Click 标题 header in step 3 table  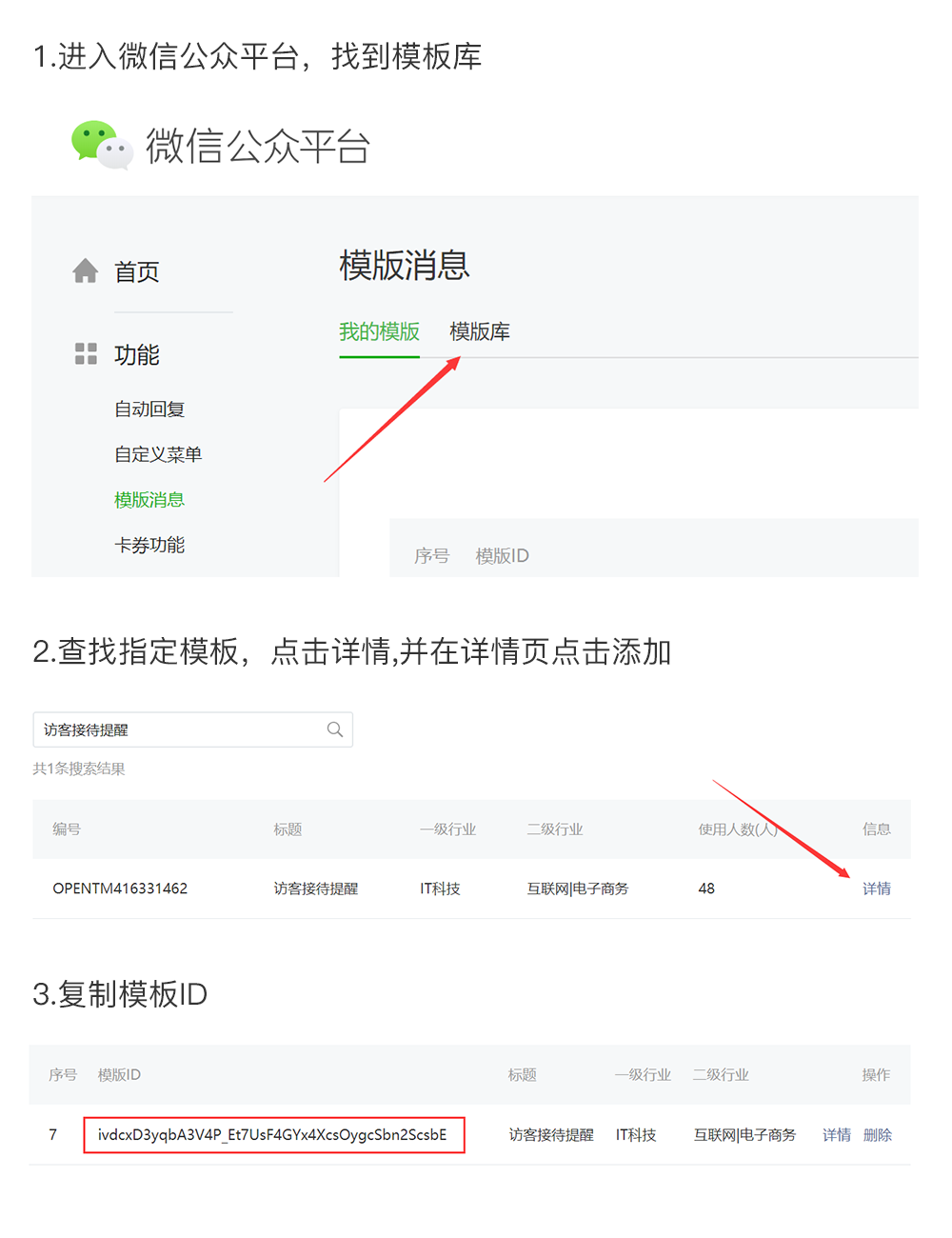coord(523,1075)
